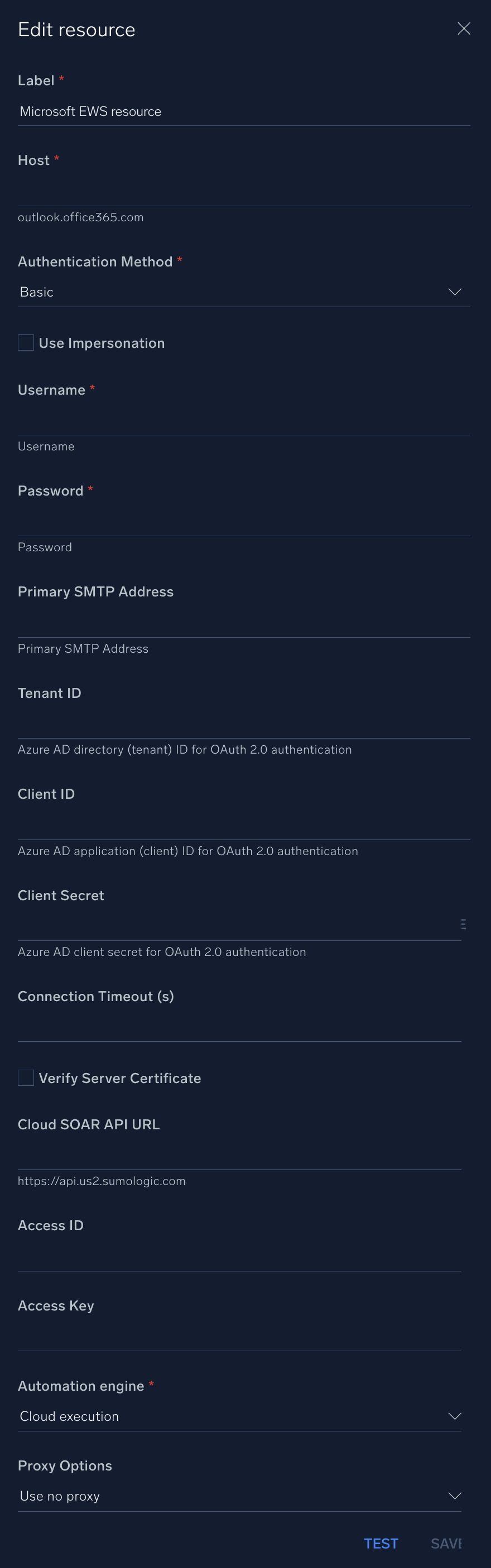
Task: Close the Edit resource dialog
Action: click(x=464, y=28)
